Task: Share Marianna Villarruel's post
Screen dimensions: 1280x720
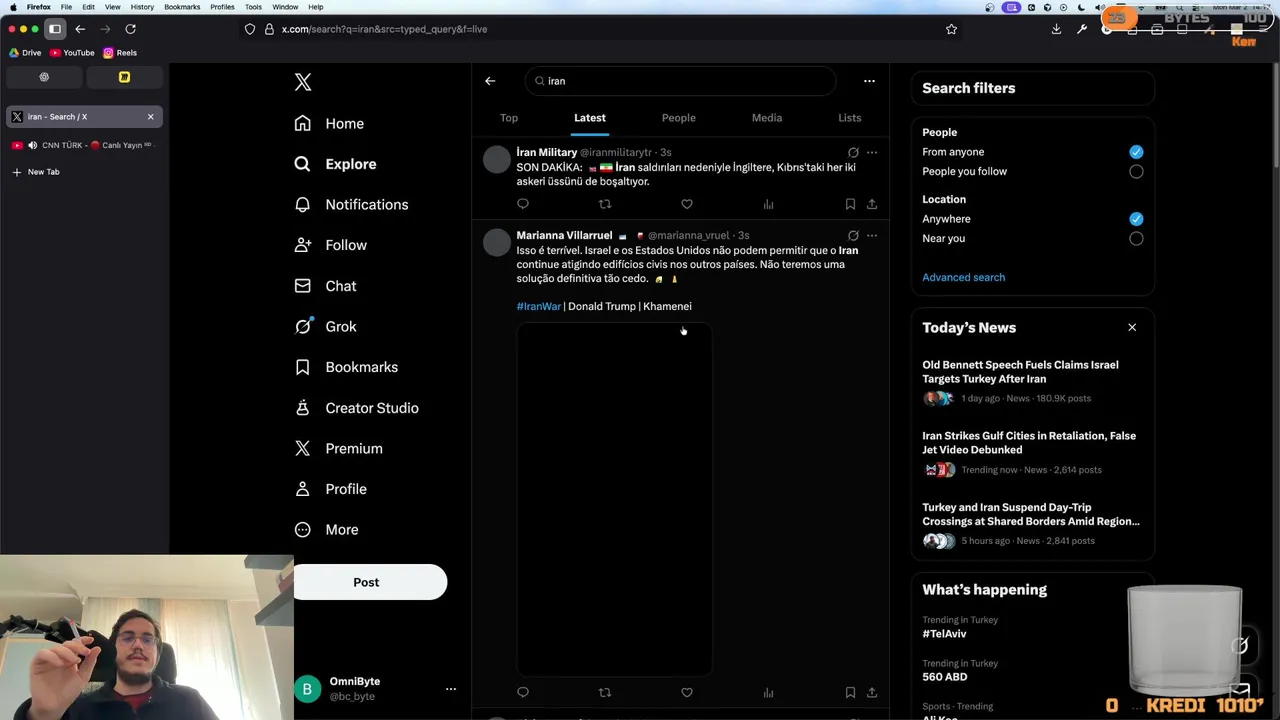Action: coord(872,692)
